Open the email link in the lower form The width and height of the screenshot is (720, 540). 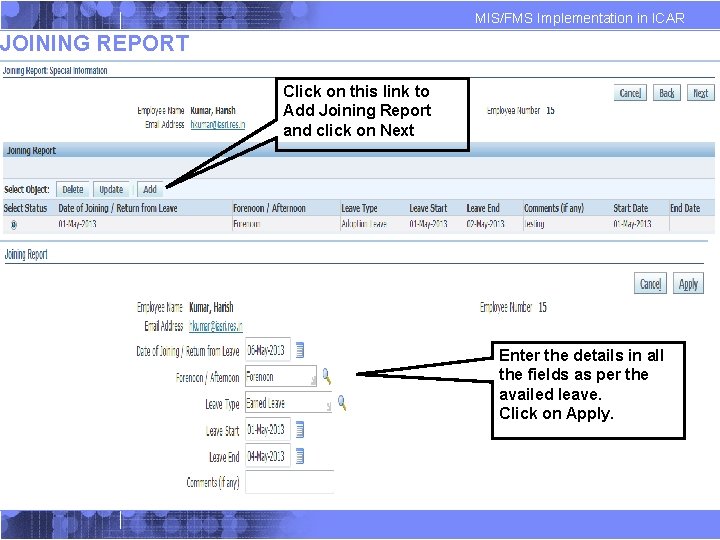(x=216, y=326)
